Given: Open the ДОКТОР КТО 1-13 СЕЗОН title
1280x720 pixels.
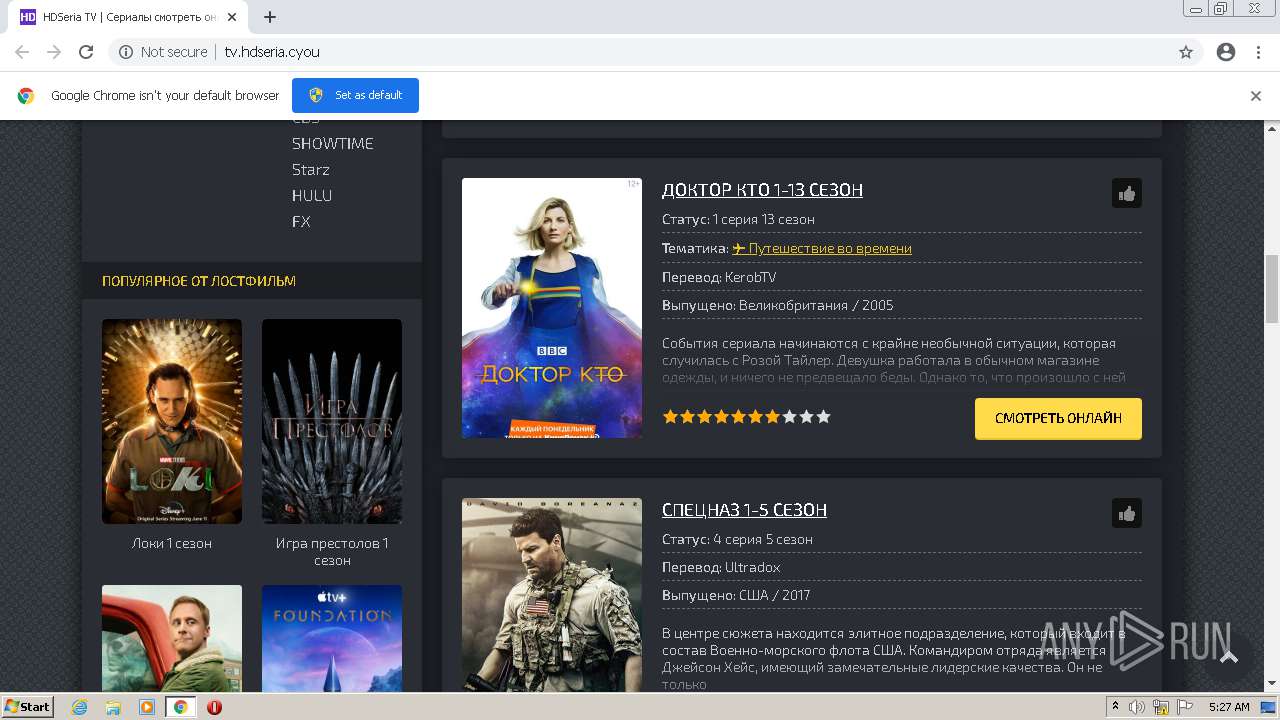Looking at the screenshot, I should point(762,190).
